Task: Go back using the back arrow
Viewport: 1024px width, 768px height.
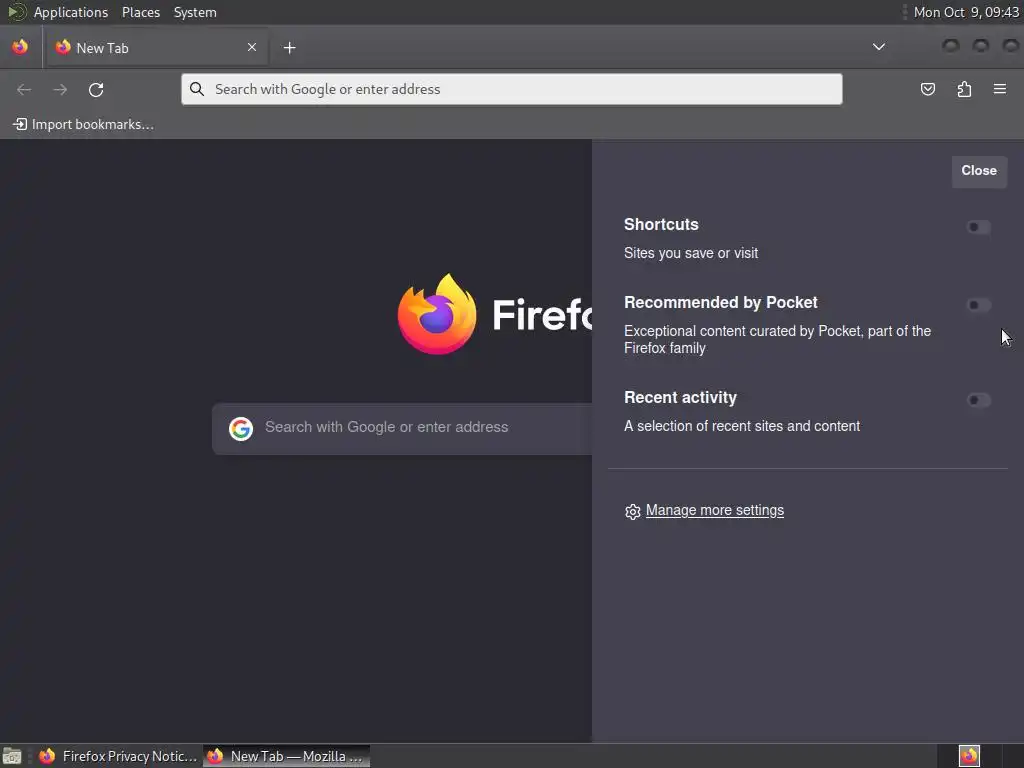Action: click(24, 89)
